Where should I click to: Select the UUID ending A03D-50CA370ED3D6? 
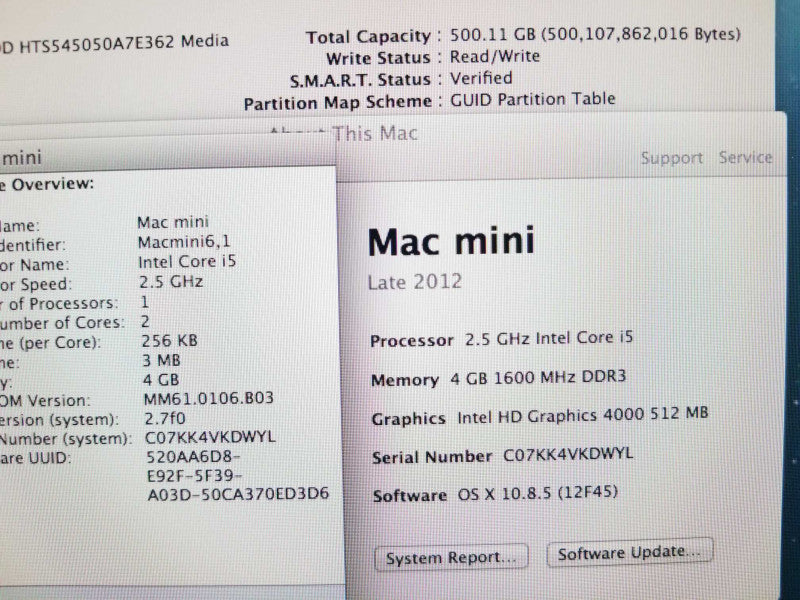pyautogui.click(x=238, y=494)
